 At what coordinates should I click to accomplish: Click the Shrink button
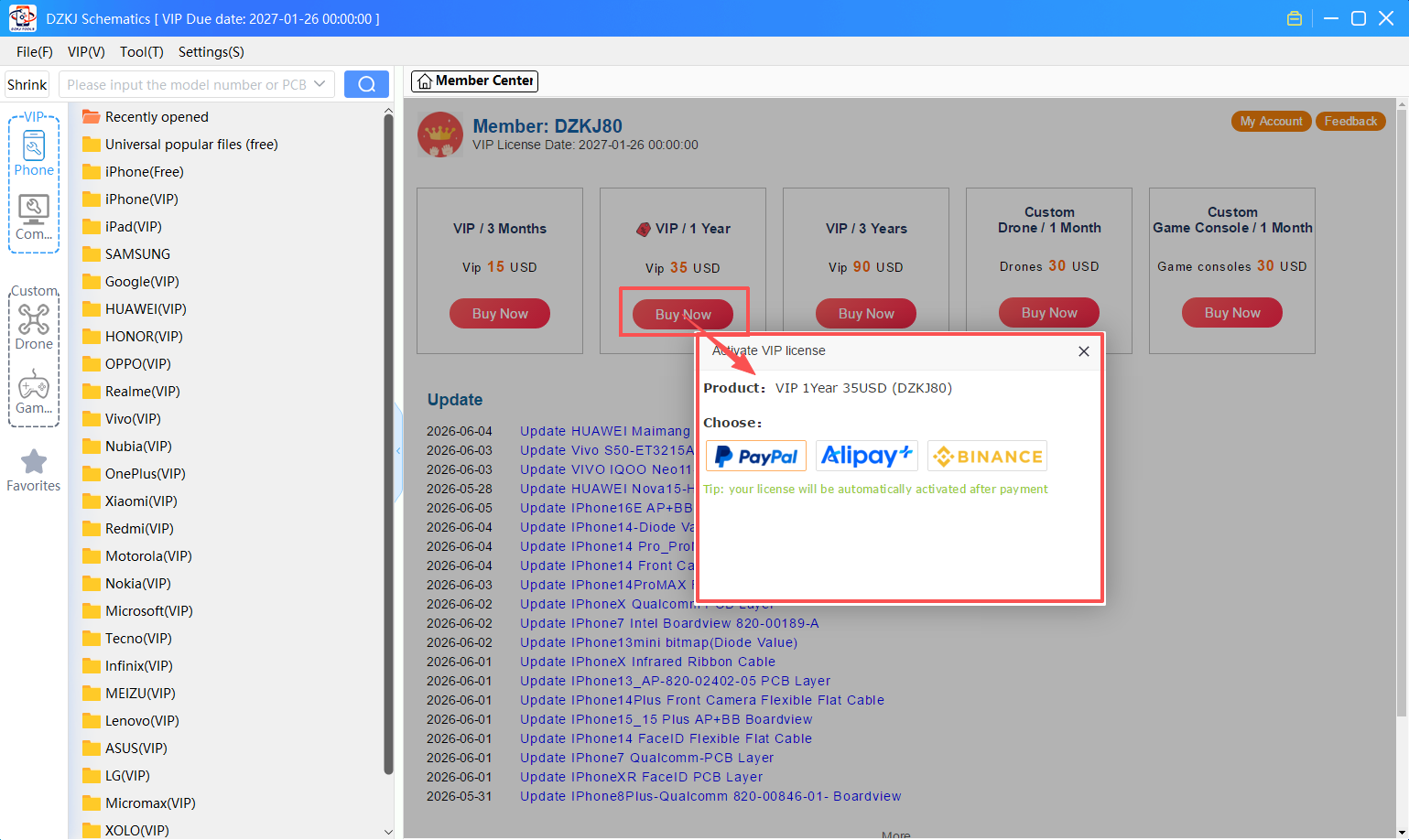pyautogui.click(x=27, y=84)
